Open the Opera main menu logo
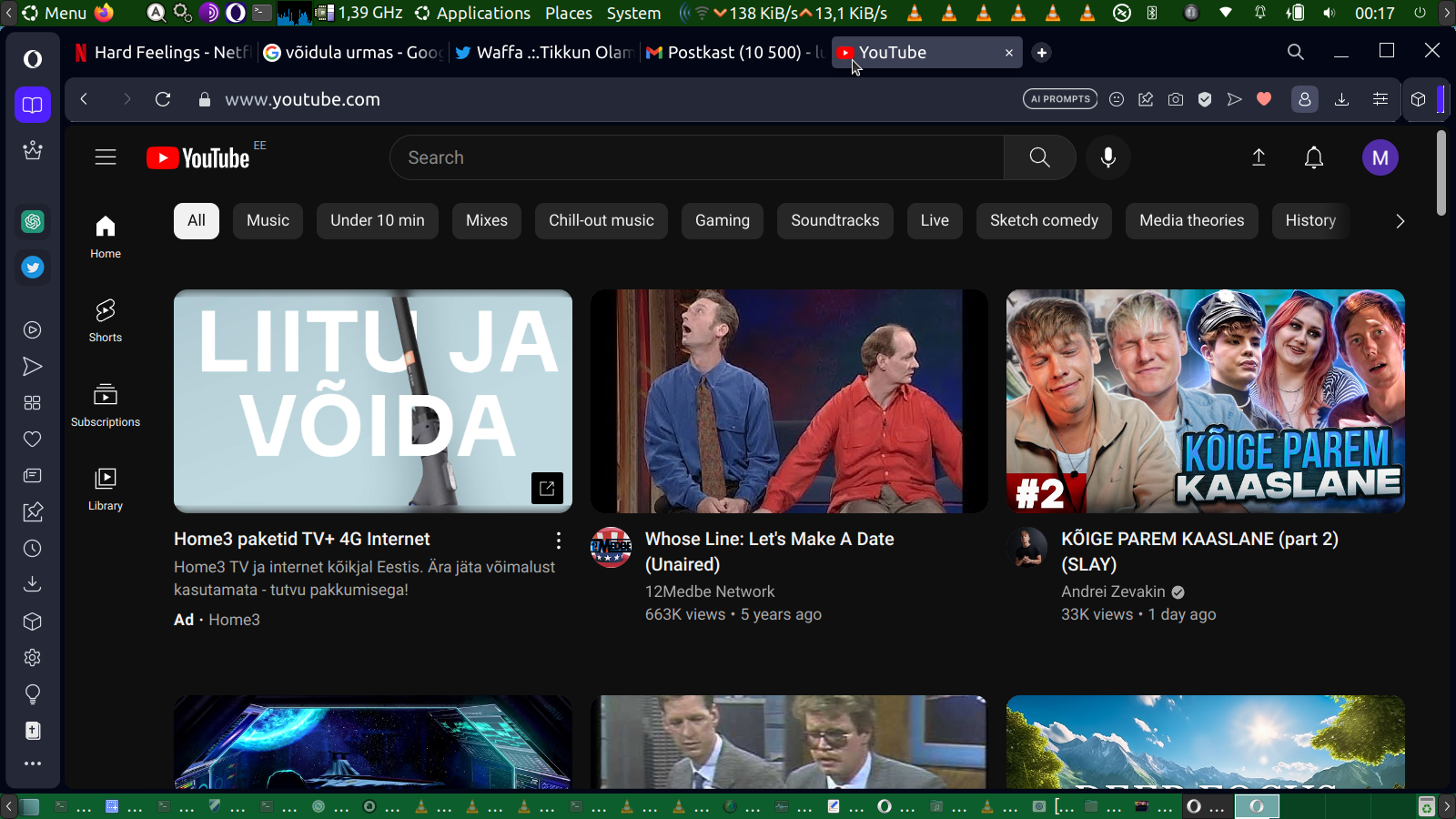This screenshot has width=1456, height=819. click(x=33, y=59)
